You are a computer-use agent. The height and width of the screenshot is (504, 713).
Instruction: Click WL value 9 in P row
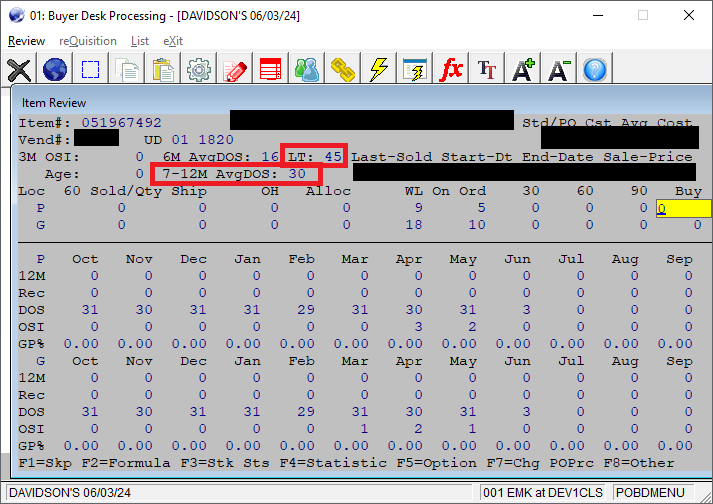pos(418,208)
